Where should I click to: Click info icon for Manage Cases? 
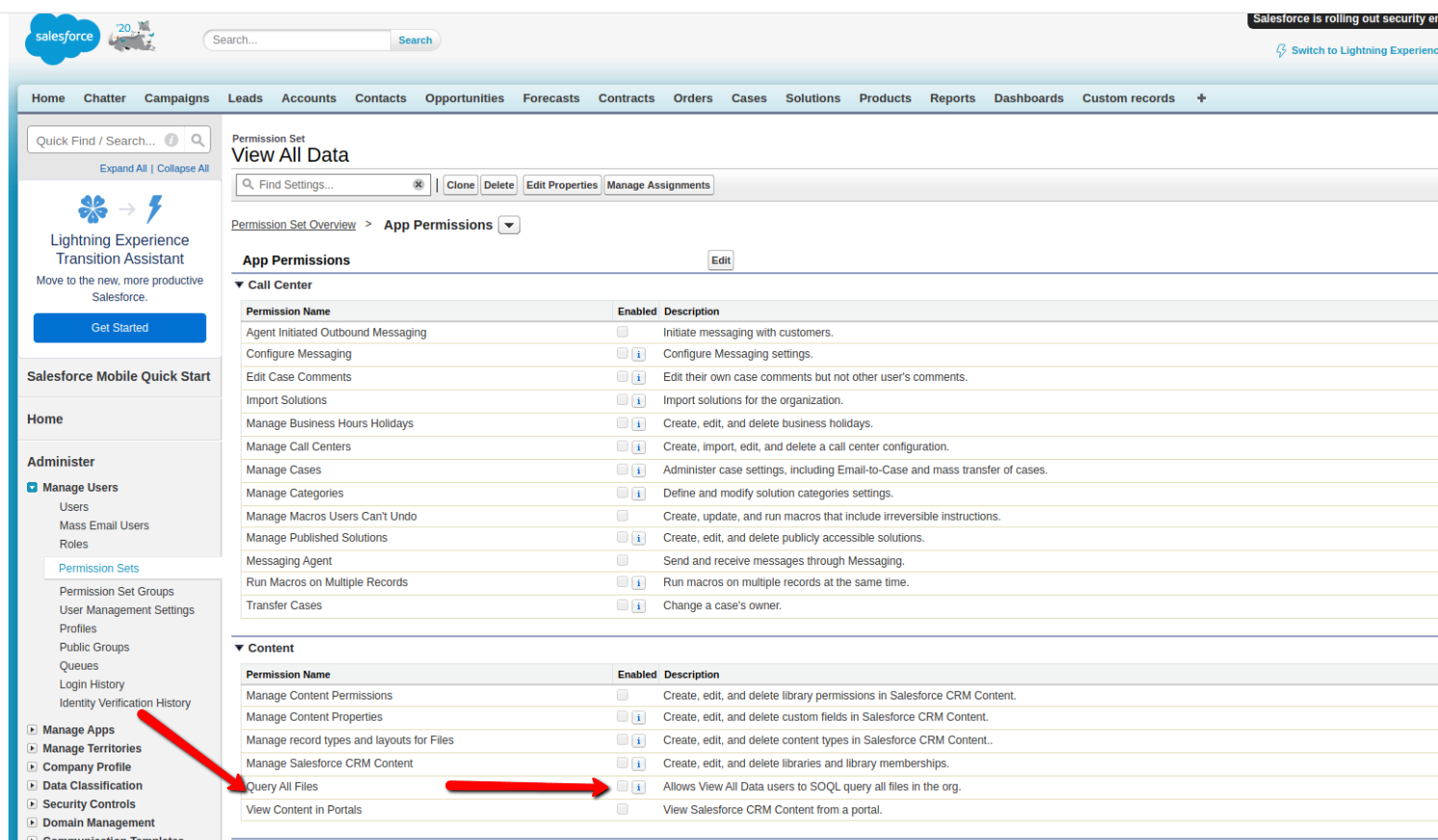tap(638, 471)
